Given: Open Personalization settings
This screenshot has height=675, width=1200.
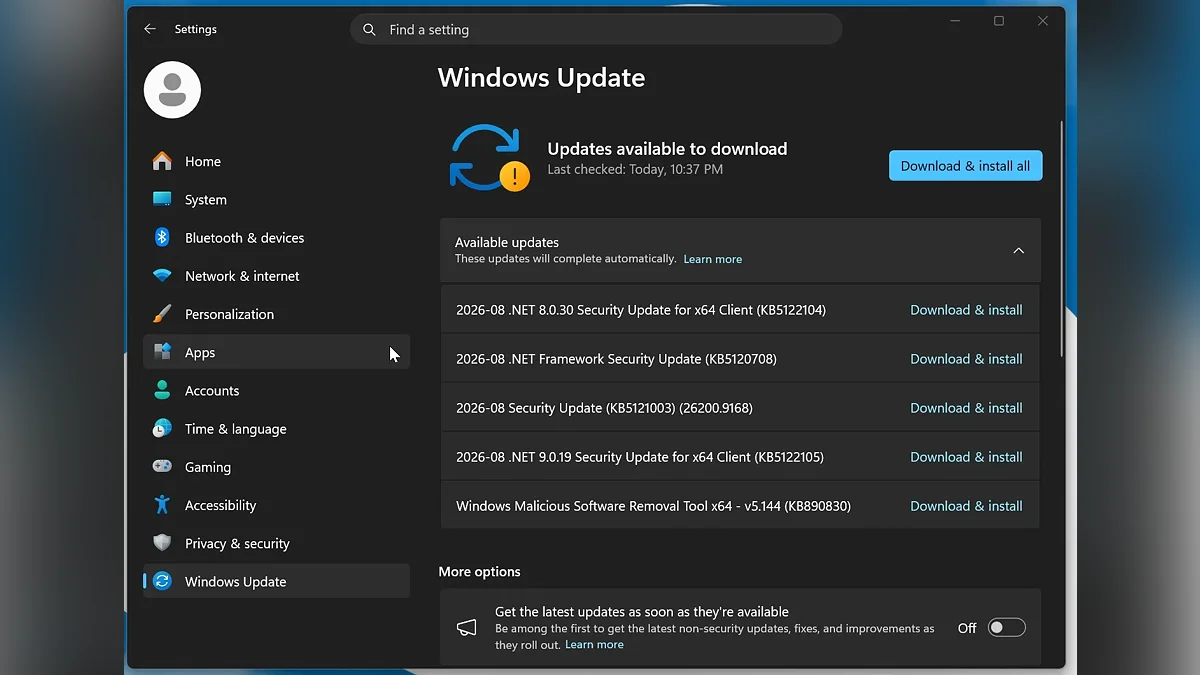Looking at the screenshot, I should 276,314.
